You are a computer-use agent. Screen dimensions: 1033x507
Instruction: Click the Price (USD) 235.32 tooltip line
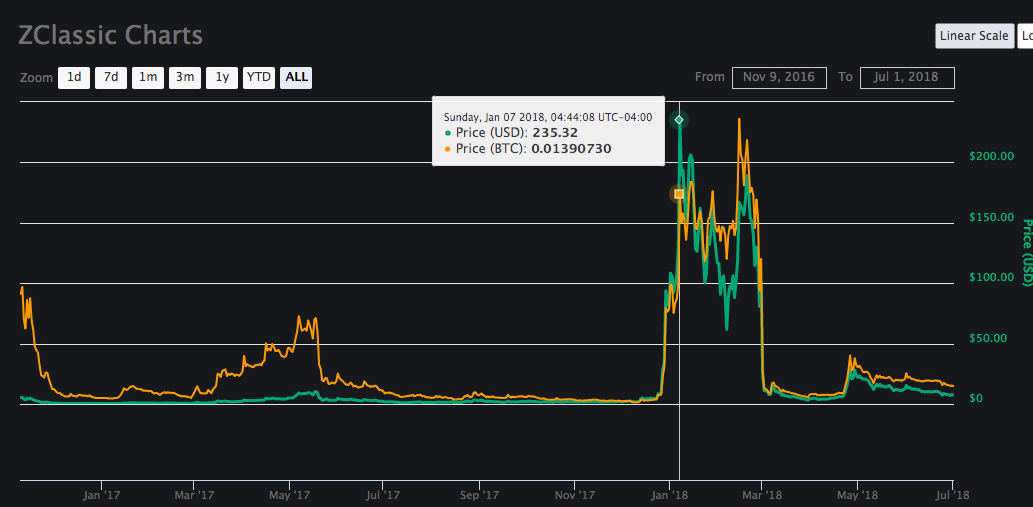tap(511, 132)
